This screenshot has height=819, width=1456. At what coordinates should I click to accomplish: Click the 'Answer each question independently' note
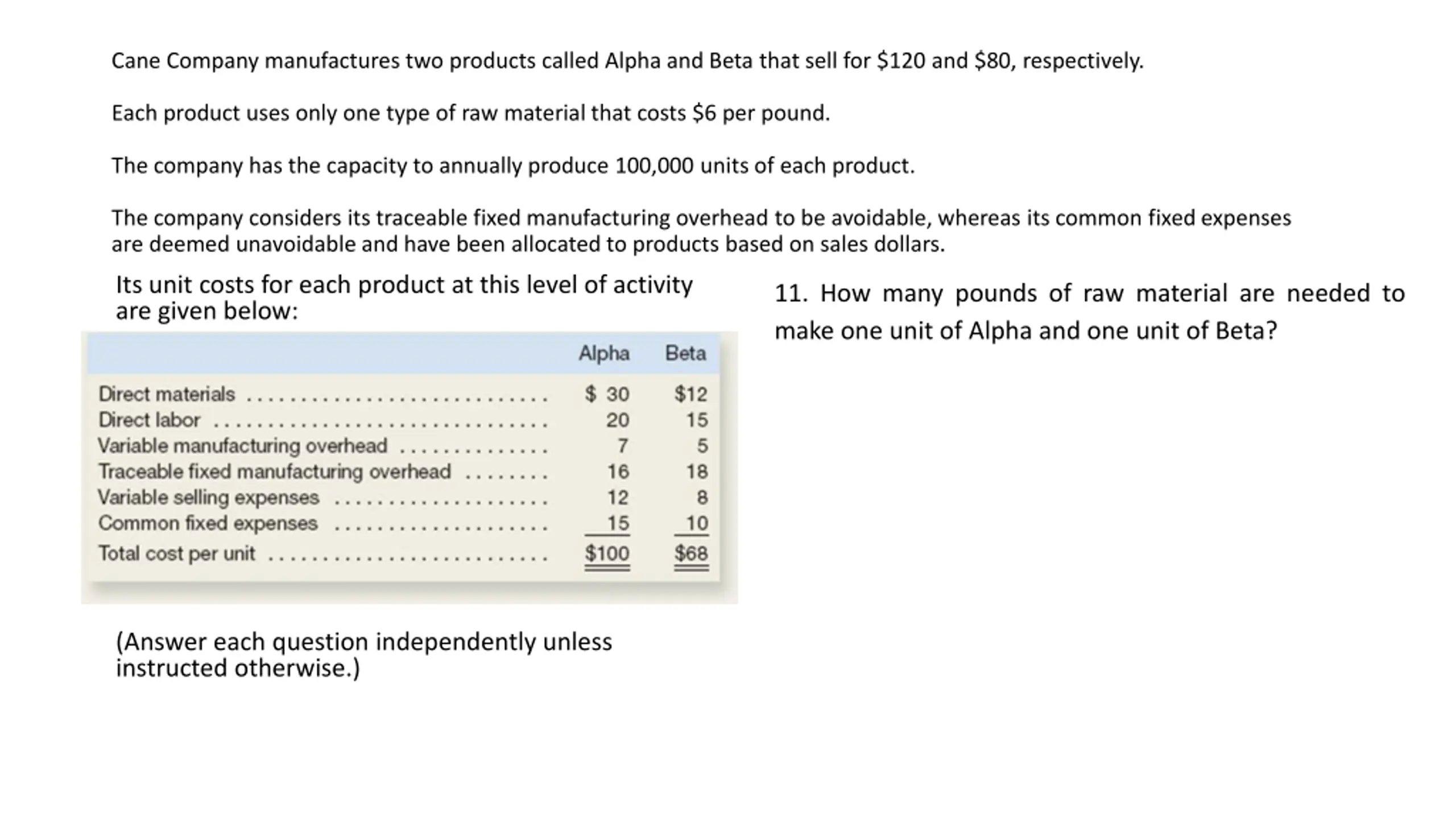point(364,655)
